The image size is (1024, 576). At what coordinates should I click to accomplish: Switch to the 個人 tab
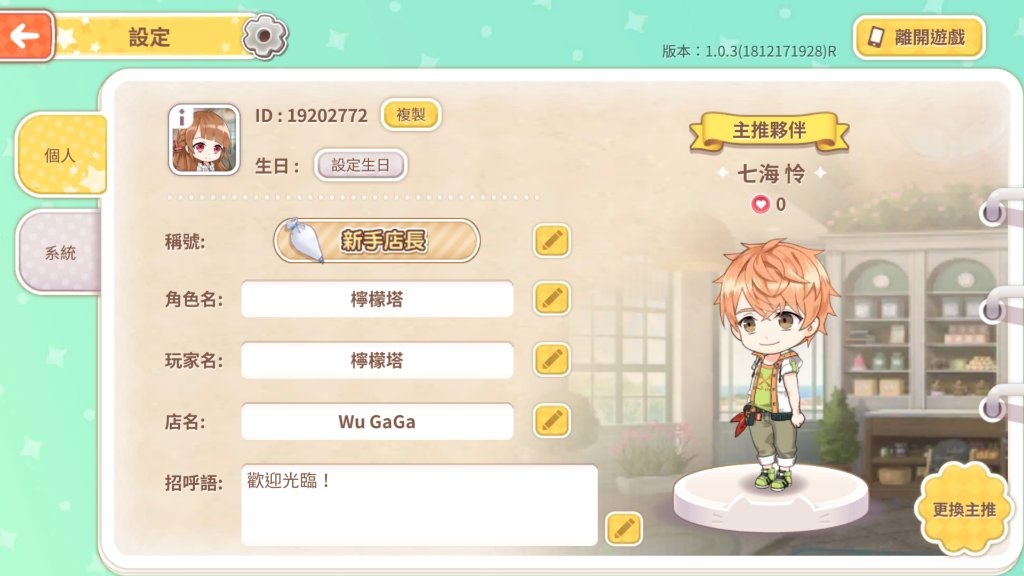point(60,155)
